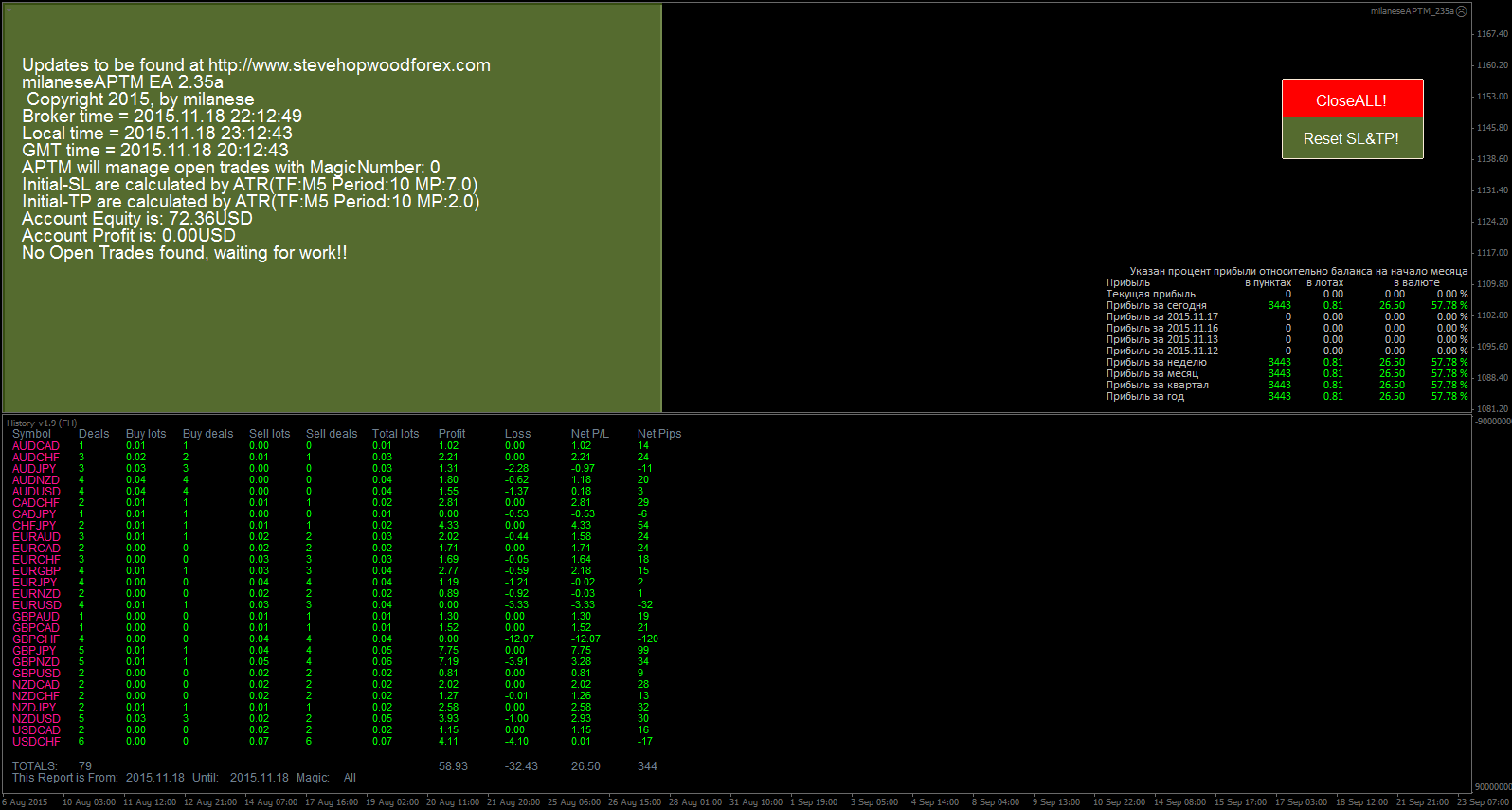This screenshot has height=810, width=1512.
Task: Click the Net P/L column header
Action: (x=590, y=434)
